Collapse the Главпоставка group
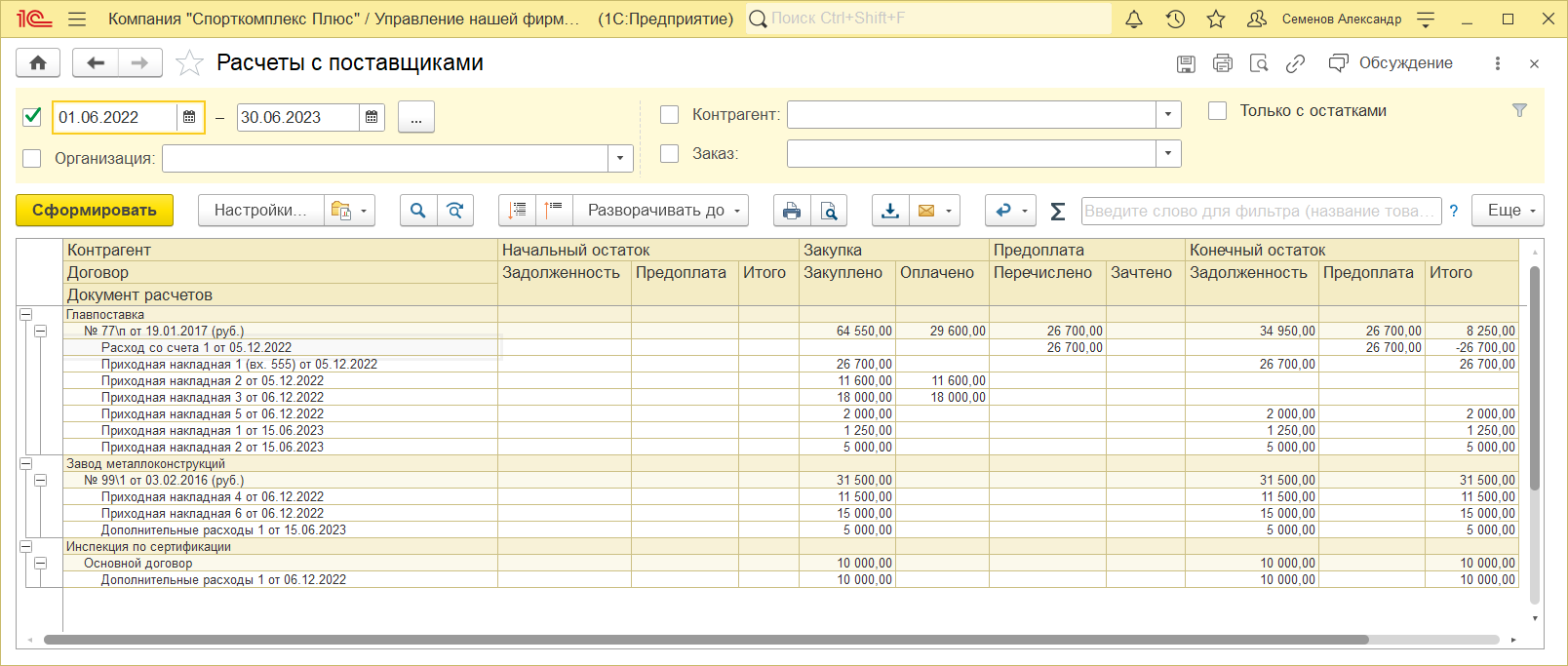Image resolution: width=1568 pixels, height=666 pixels. (26, 315)
